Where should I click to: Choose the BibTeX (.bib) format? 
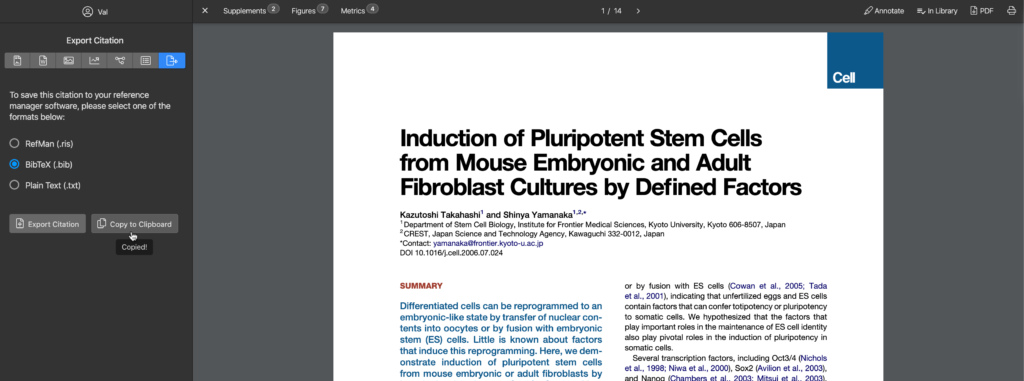coord(40,164)
